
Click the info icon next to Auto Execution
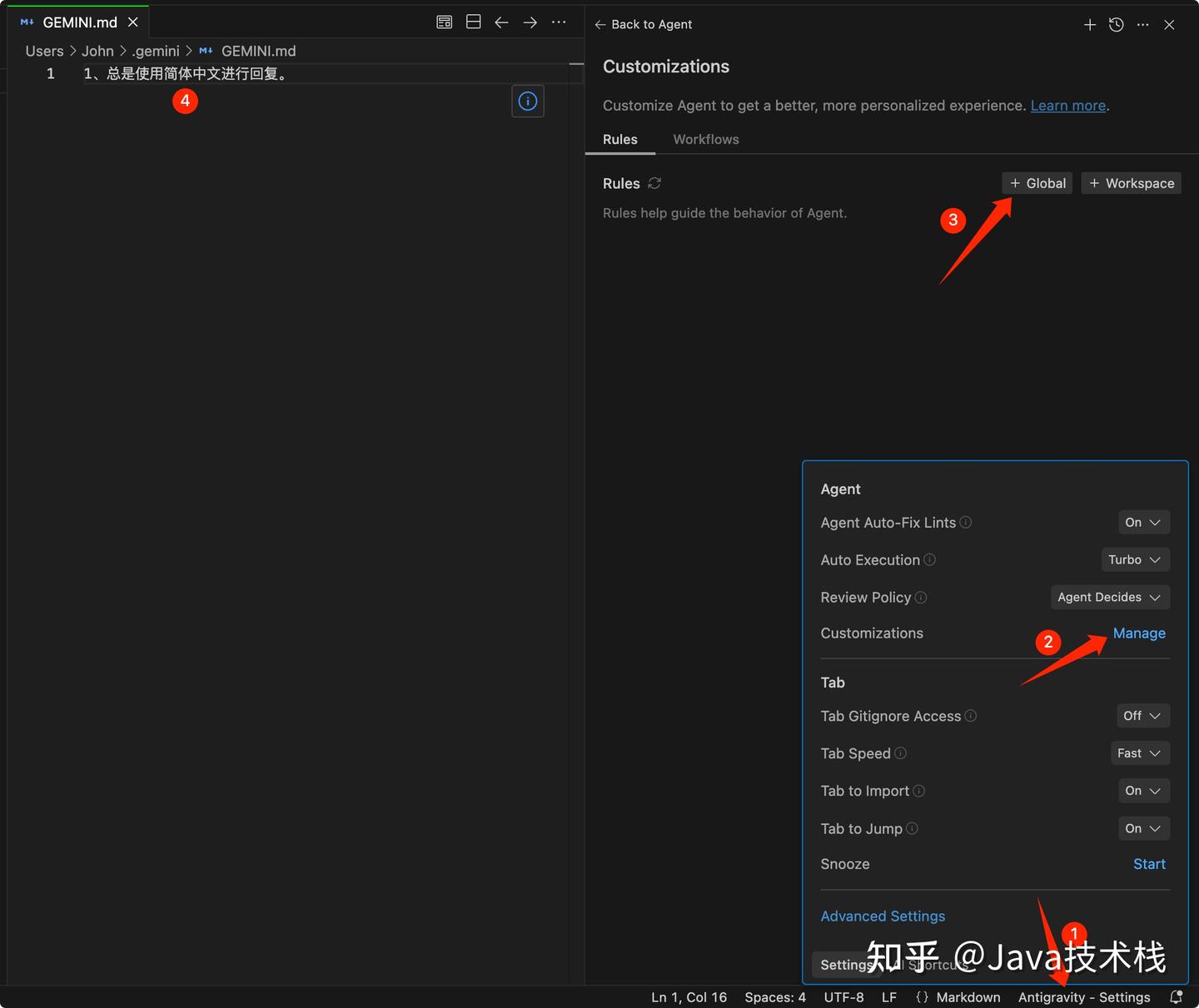(929, 560)
